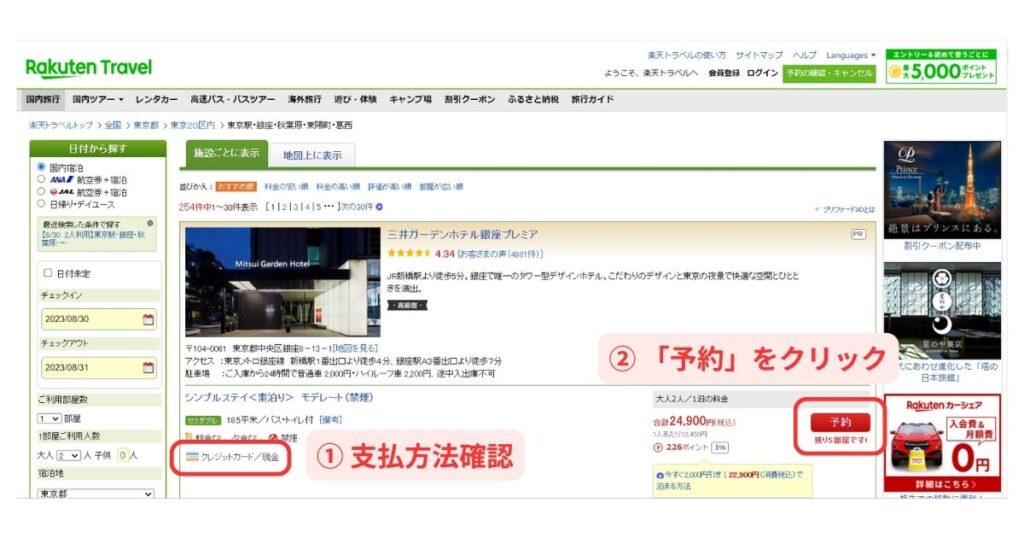
Task: Click the next 30 results arrow icon
Action: (x=379, y=206)
